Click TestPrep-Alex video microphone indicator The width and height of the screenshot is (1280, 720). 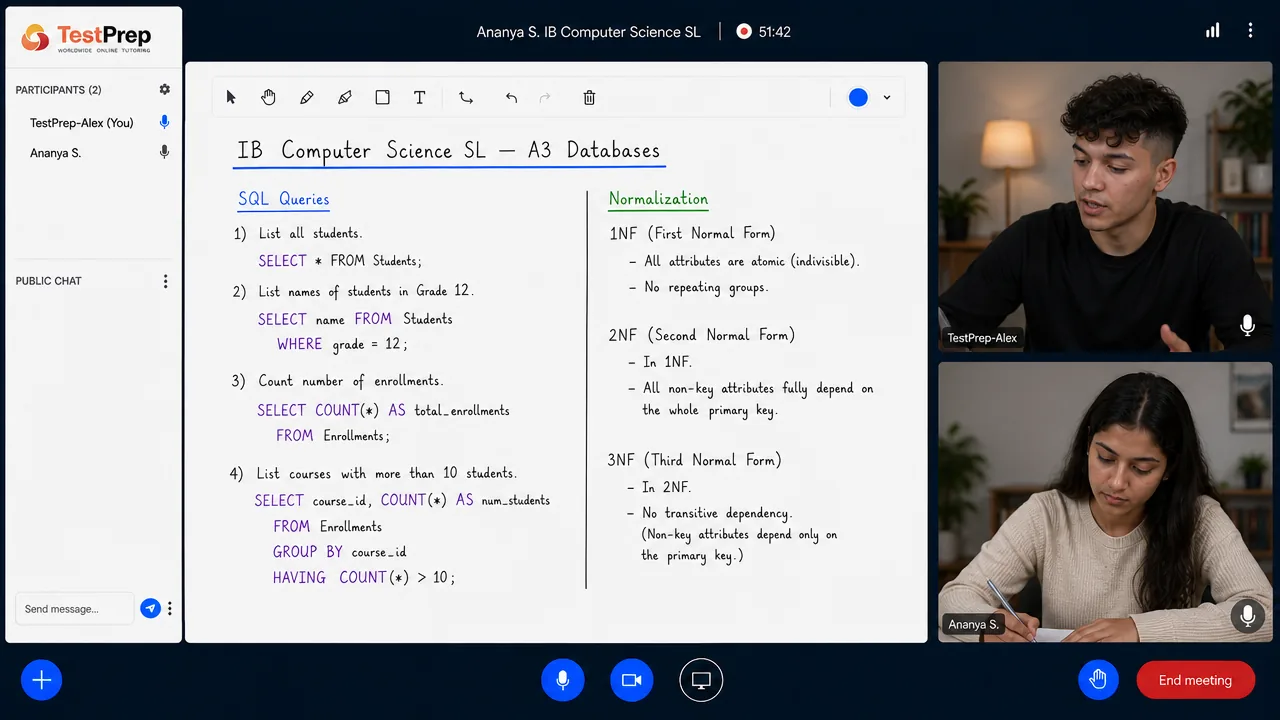coord(1247,326)
